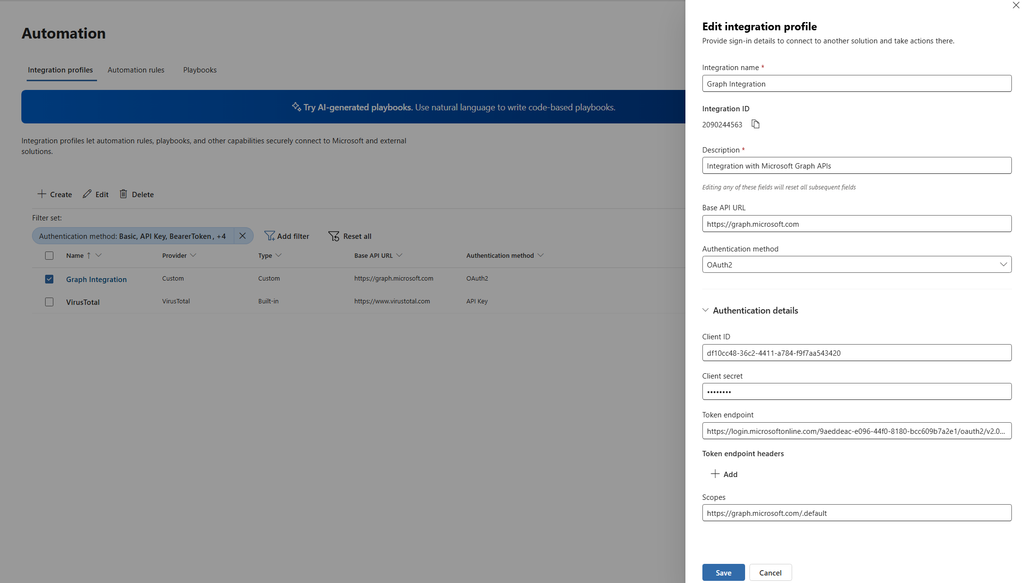Click the Custom type cell for Graph Integration
Viewport: 1024px width, 583px height.
tap(268, 278)
